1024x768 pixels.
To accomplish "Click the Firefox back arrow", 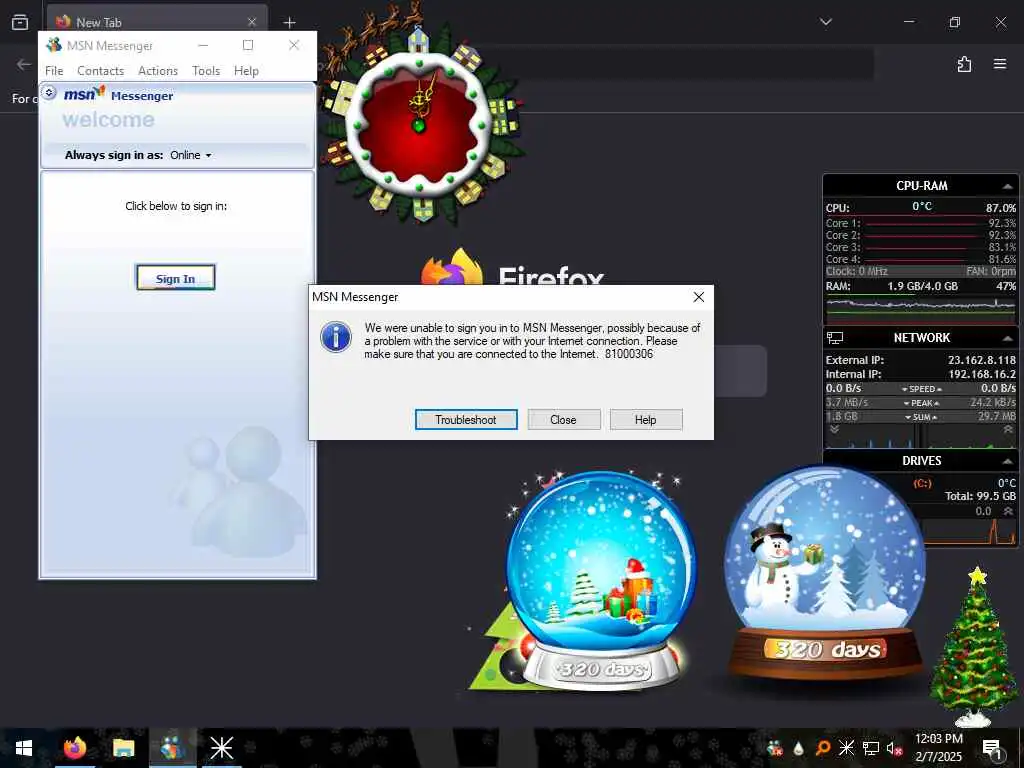I will (24, 64).
